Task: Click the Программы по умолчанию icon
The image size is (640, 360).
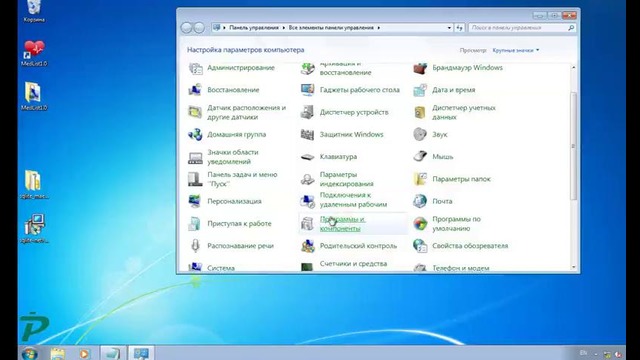Action: point(420,224)
